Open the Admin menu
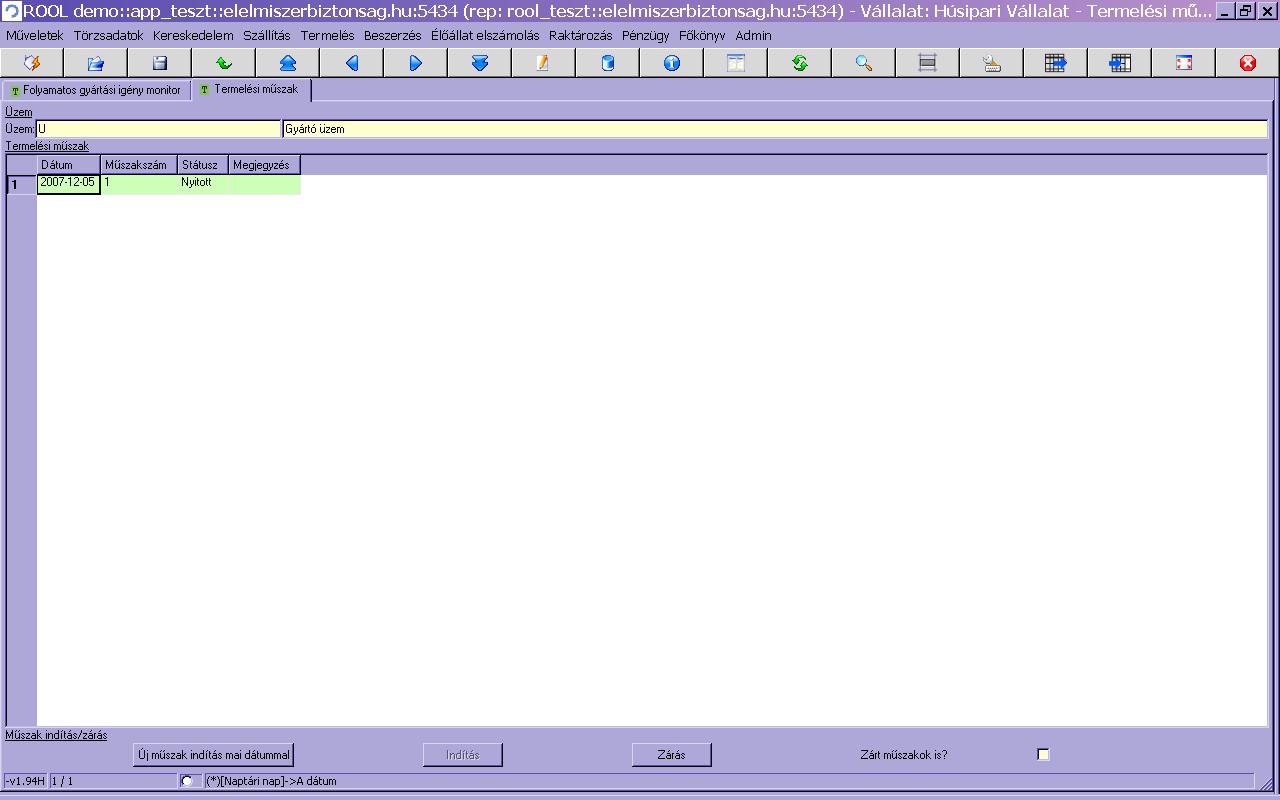This screenshot has width=1280, height=800. pyautogui.click(x=754, y=35)
